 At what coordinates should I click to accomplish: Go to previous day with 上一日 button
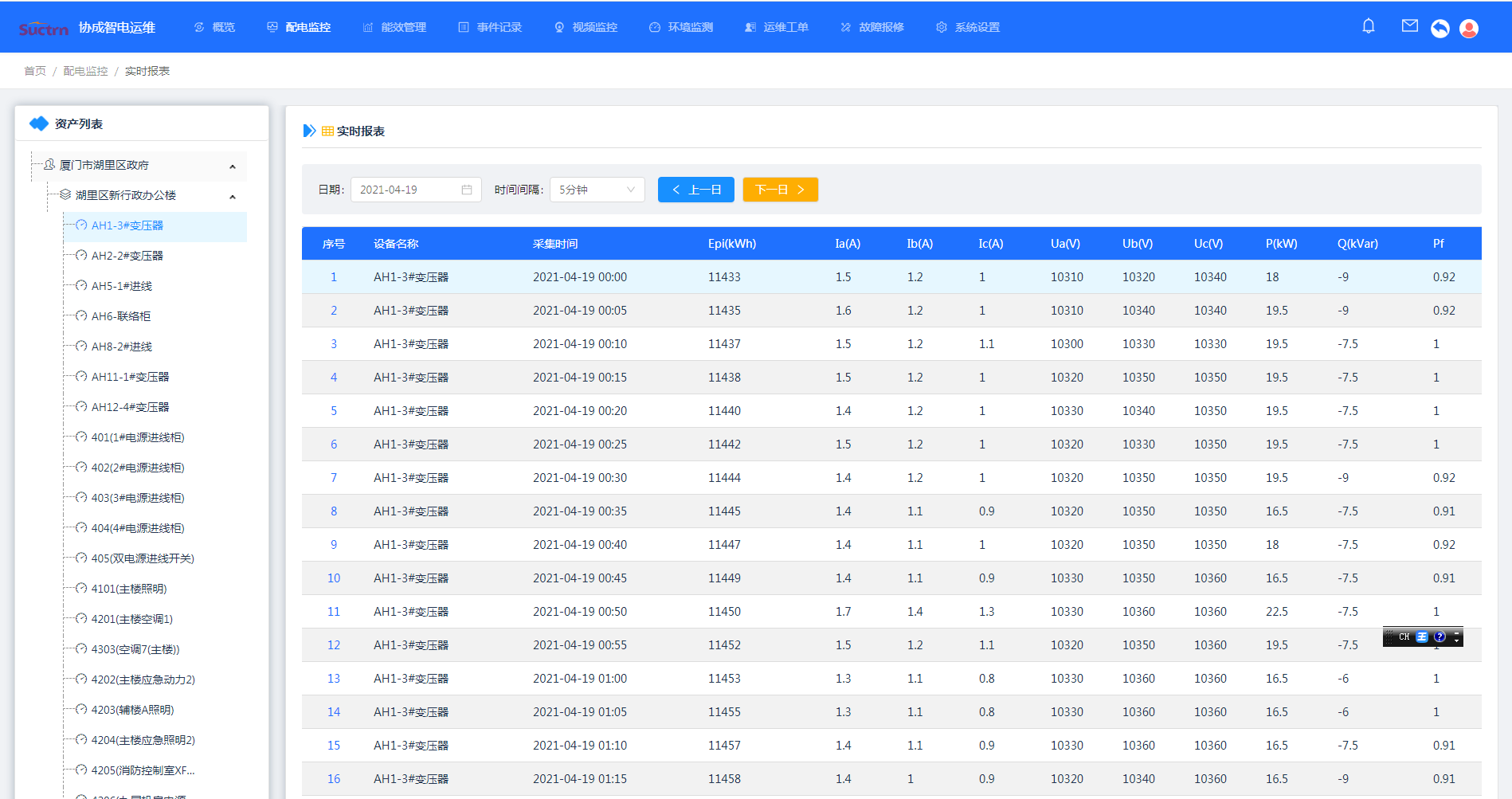pyautogui.click(x=696, y=190)
